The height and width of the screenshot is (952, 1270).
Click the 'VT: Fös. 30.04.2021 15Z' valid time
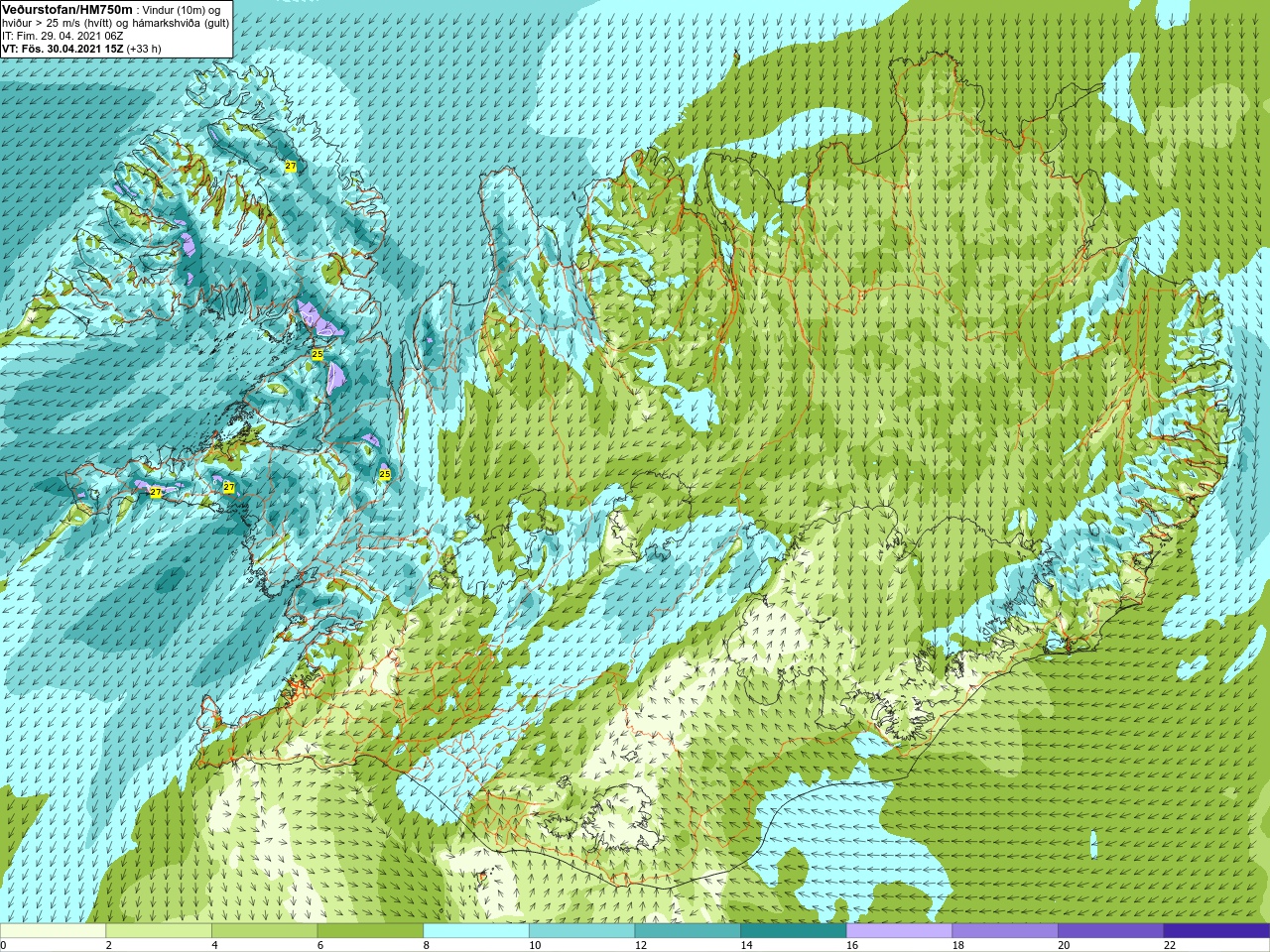click(x=63, y=49)
